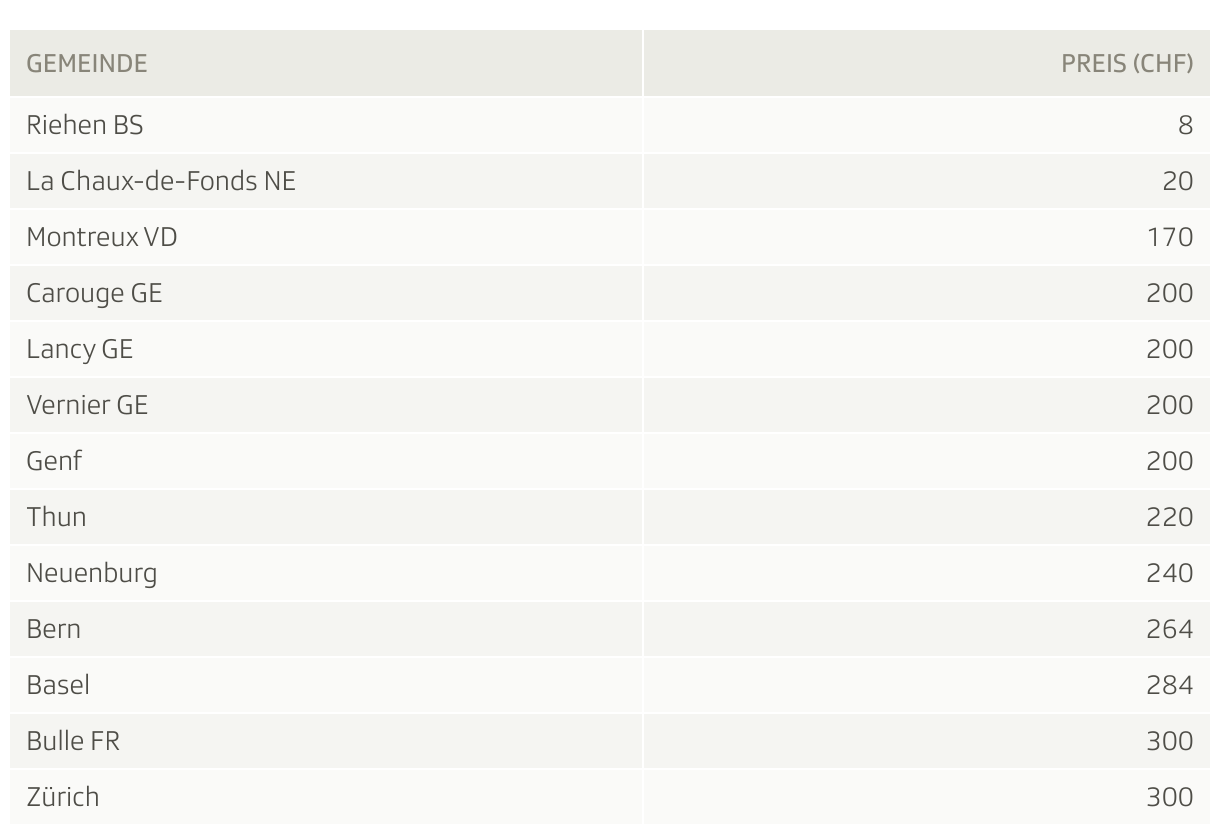Image resolution: width=1220 pixels, height=834 pixels.
Task: Select the price 284 for Basel
Action: click(x=1170, y=685)
